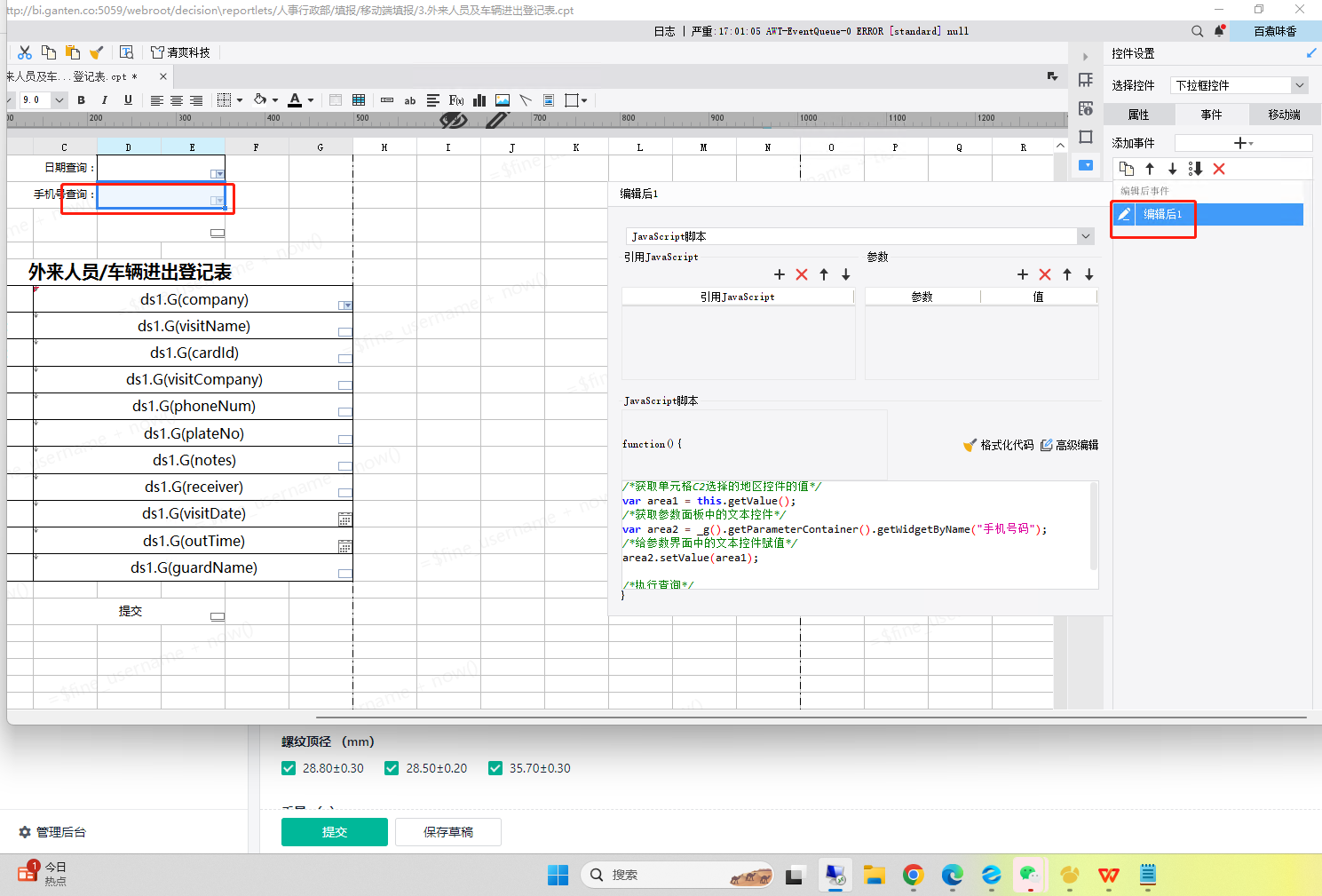Add a parameter with plus icon
This screenshot has width=1322, height=896.
click(1023, 274)
